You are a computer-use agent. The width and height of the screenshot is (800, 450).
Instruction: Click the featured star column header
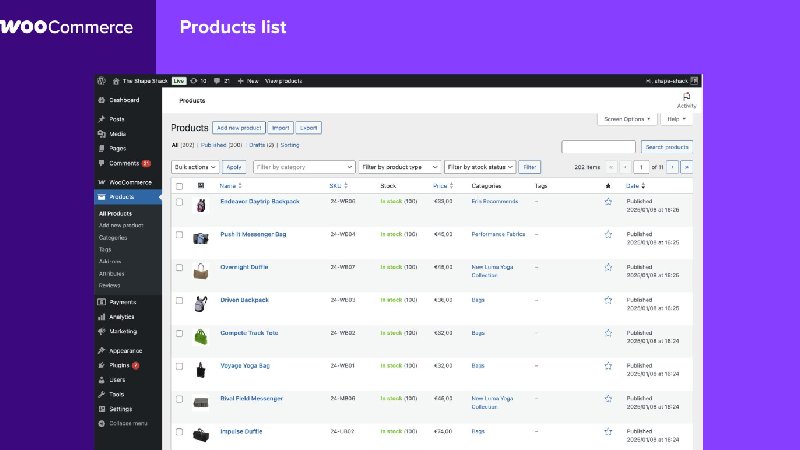pos(608,186)
